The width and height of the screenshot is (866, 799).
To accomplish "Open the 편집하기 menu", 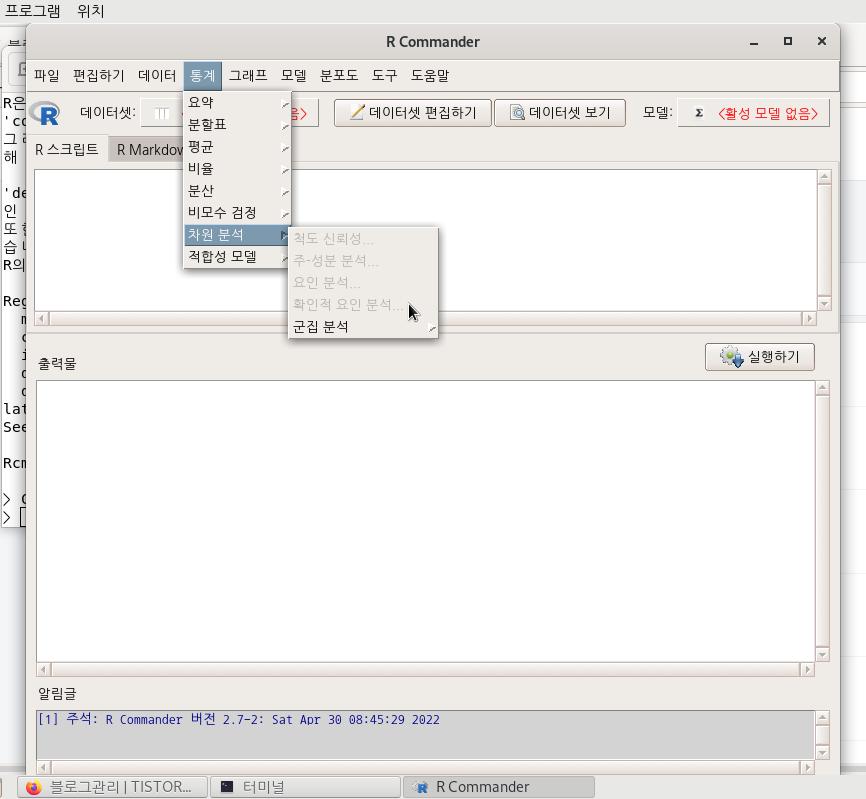I will point(99,76).
